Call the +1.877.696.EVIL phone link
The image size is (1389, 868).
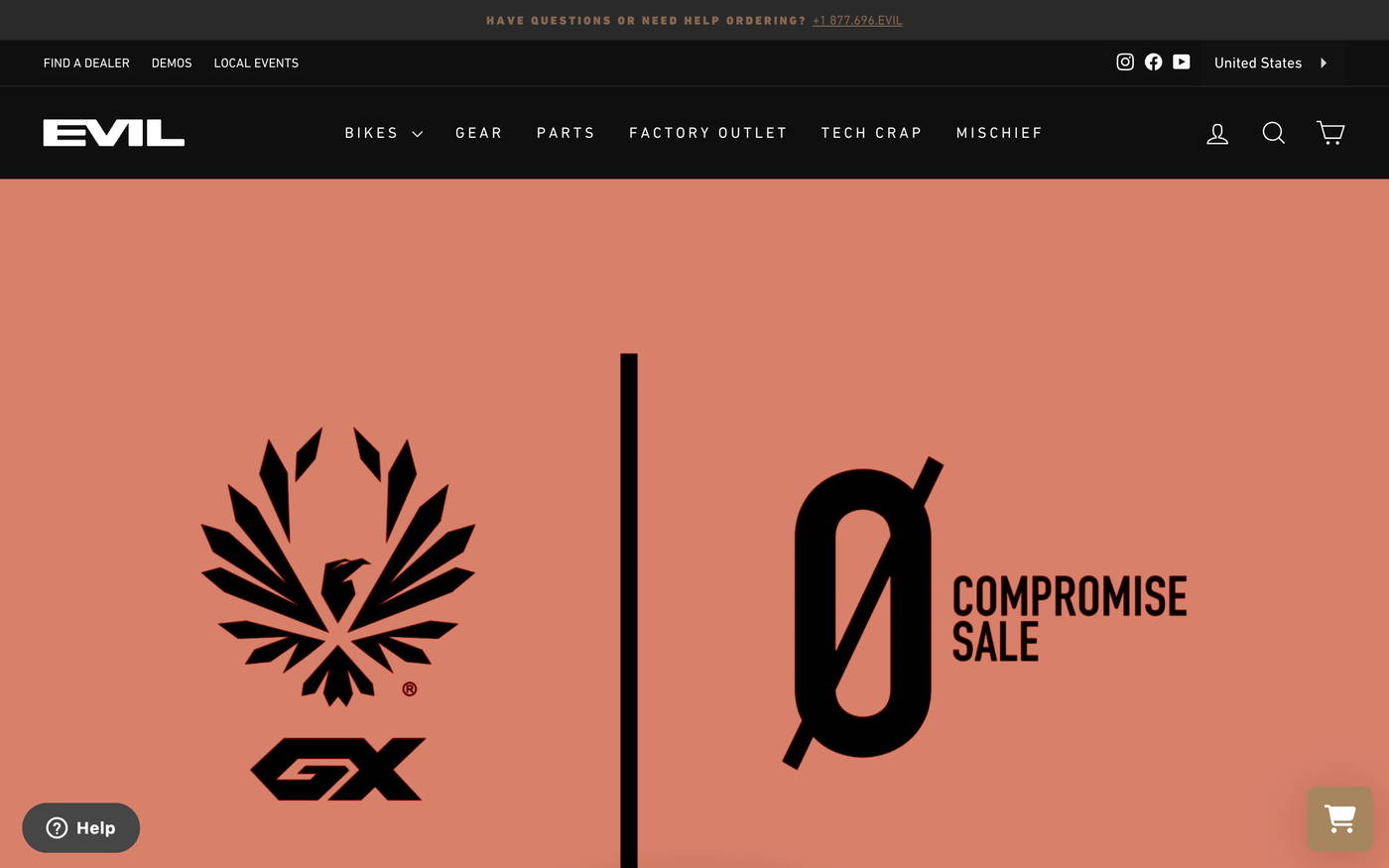pyautogui.click(x=857, y=20)
